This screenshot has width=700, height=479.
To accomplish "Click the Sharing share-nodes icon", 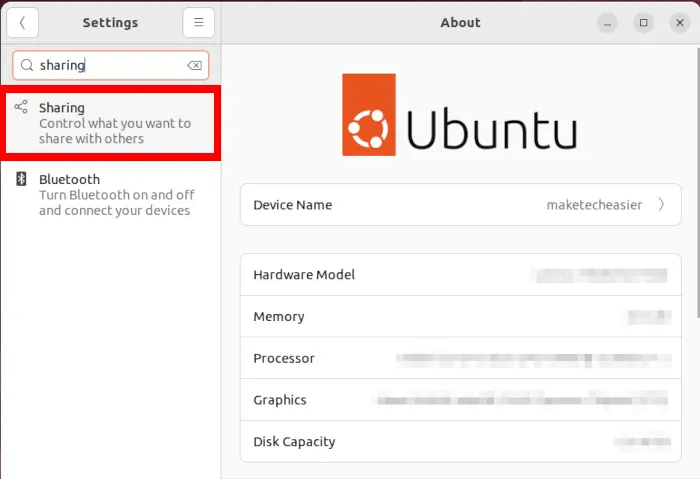I will 21,107.
